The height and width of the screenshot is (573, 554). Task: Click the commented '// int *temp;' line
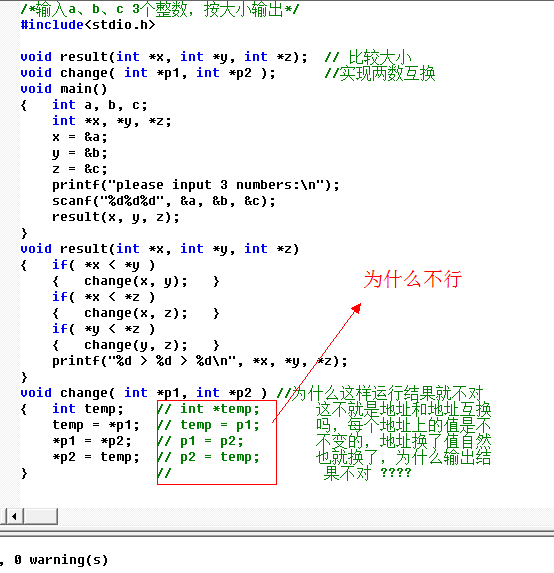[x=208, y=409]
